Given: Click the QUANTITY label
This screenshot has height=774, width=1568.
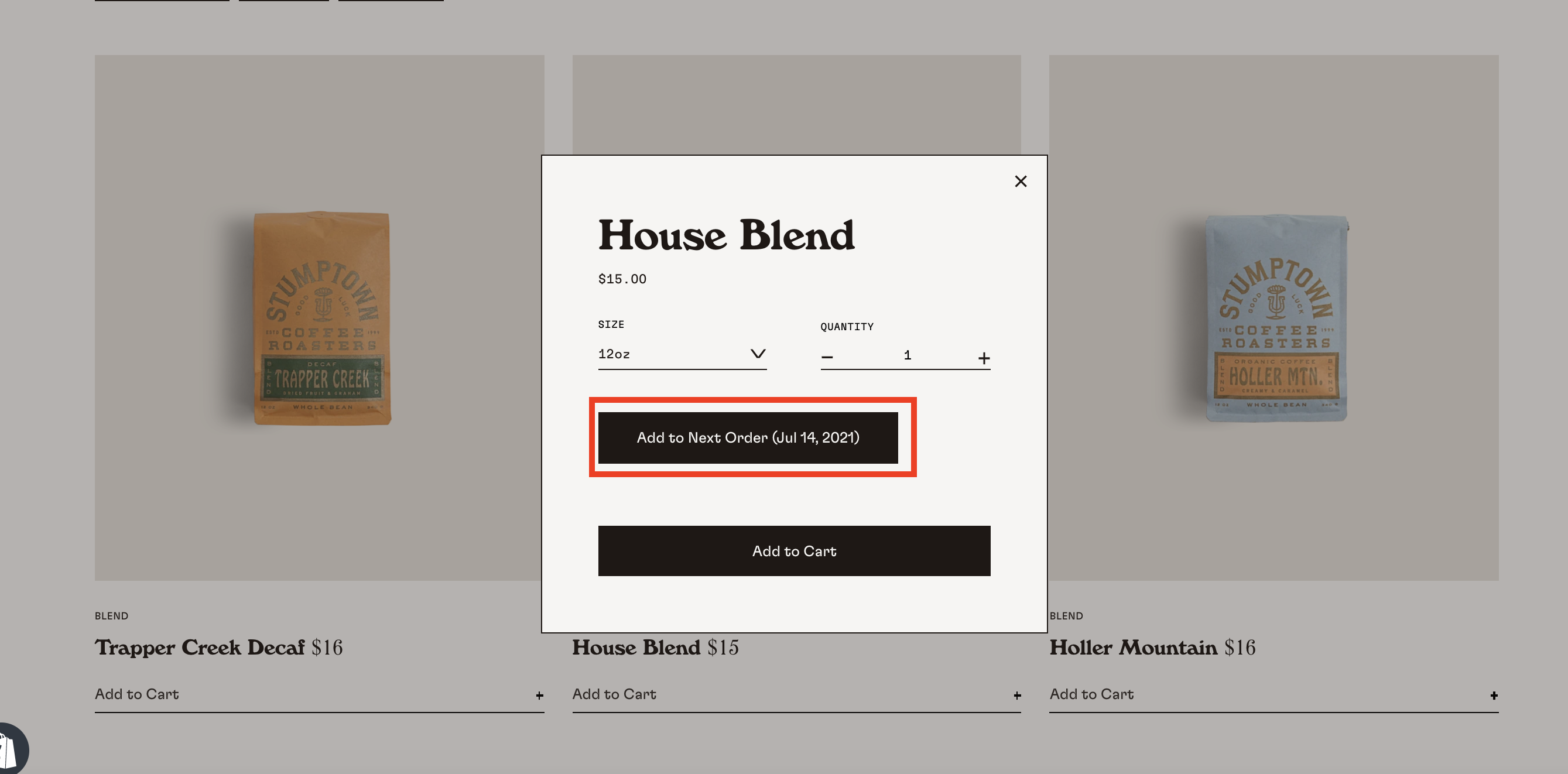Looking at the screenshot, I should tap(847, 327).
